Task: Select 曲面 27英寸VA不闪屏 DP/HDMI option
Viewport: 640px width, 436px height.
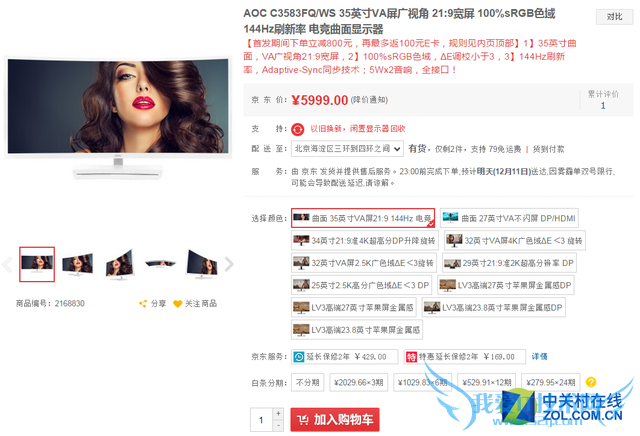Action: pyautogui.click(x=509, y=218)
